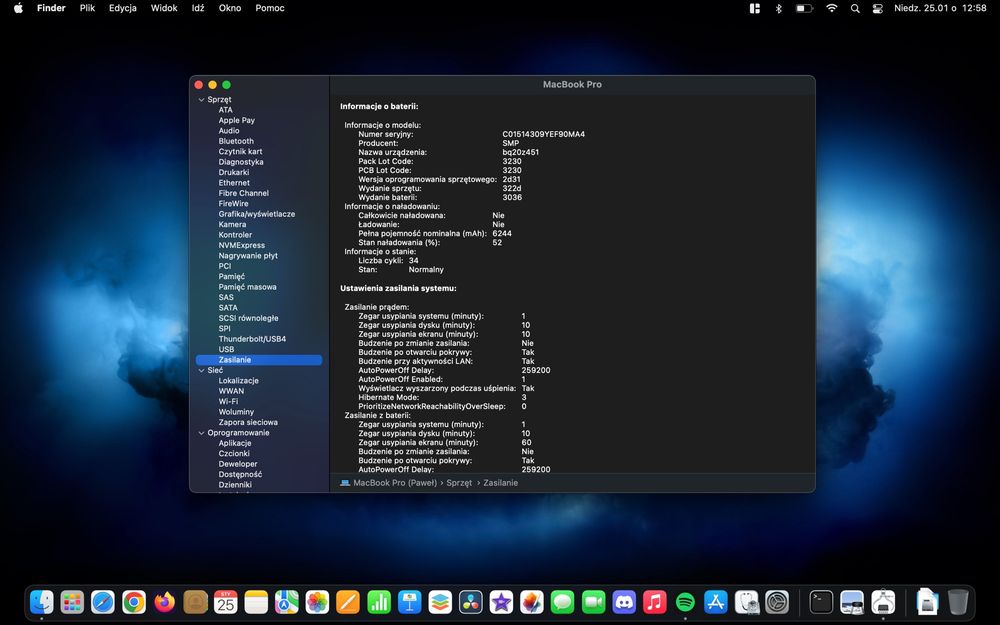
Task: Open the Apple menu
Action: (18, 8)
